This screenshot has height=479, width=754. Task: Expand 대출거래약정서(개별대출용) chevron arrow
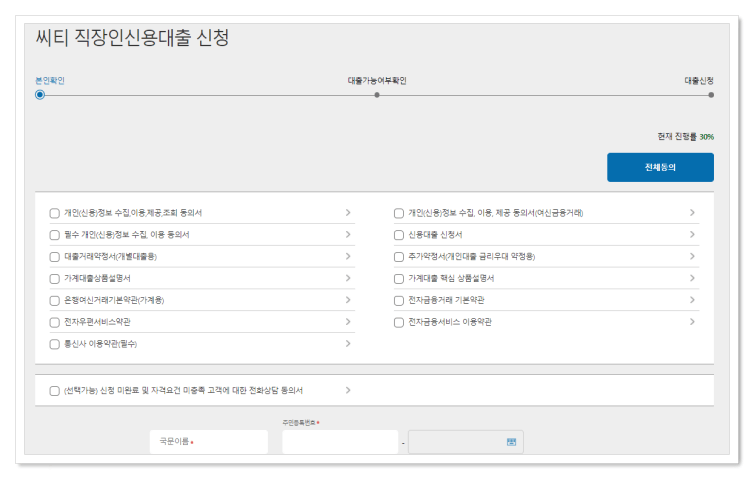click(x=348, y=256)
